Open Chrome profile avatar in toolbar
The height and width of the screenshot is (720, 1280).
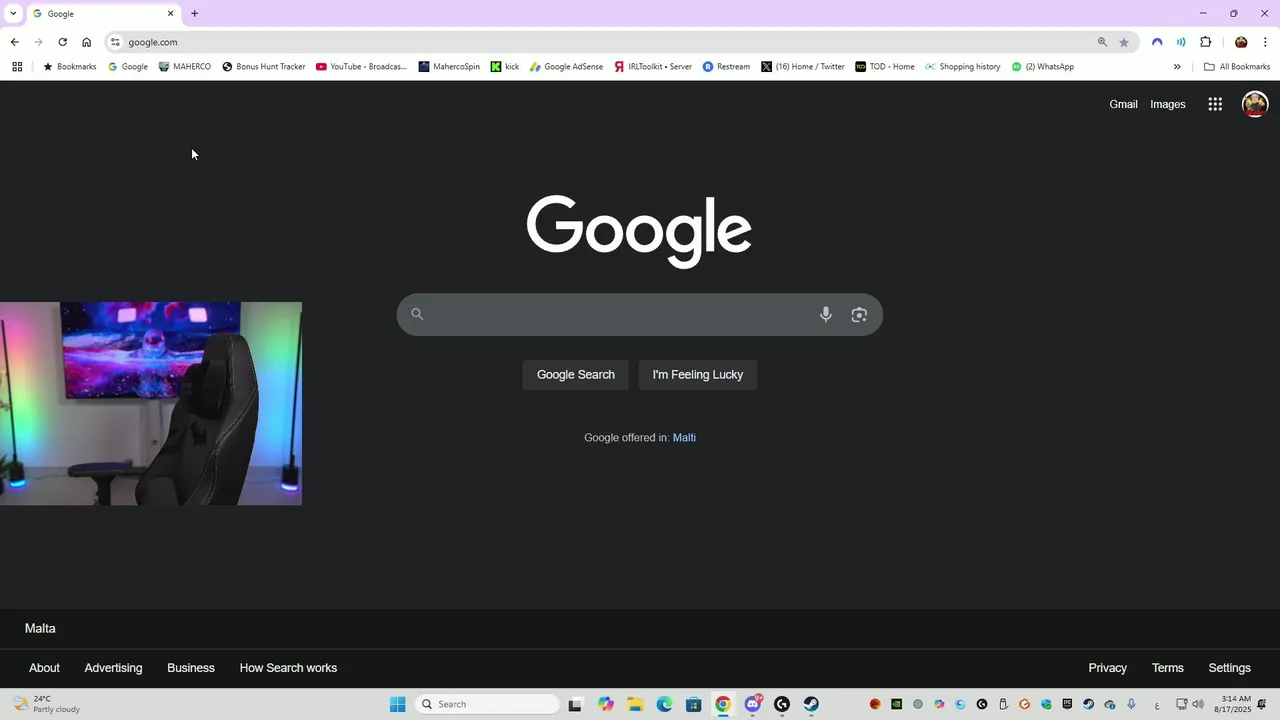(1241, 42)
